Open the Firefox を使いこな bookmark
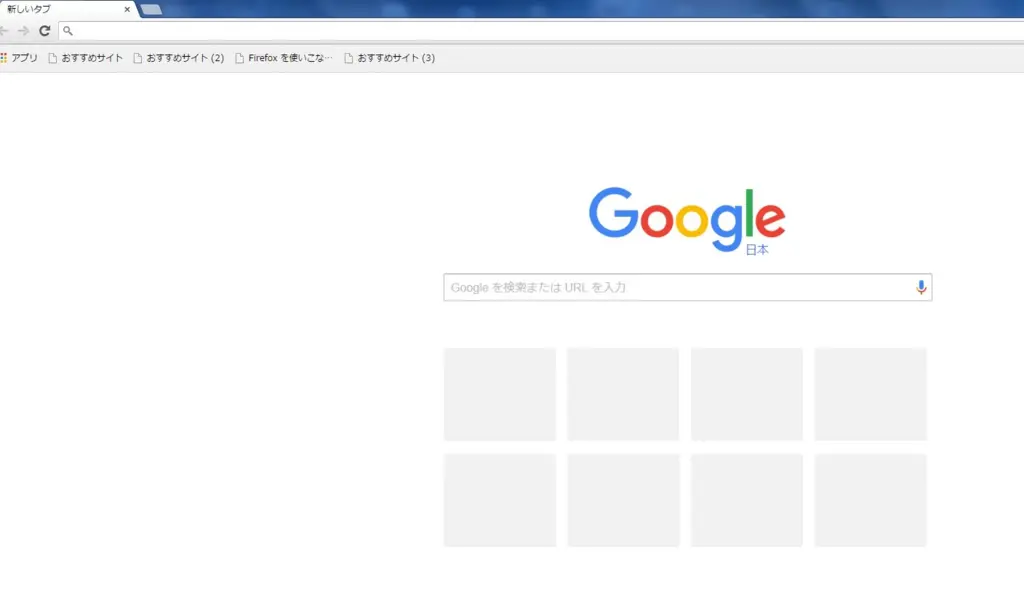The width and height of the screenshot is (1024, 598). click(284, 58)
